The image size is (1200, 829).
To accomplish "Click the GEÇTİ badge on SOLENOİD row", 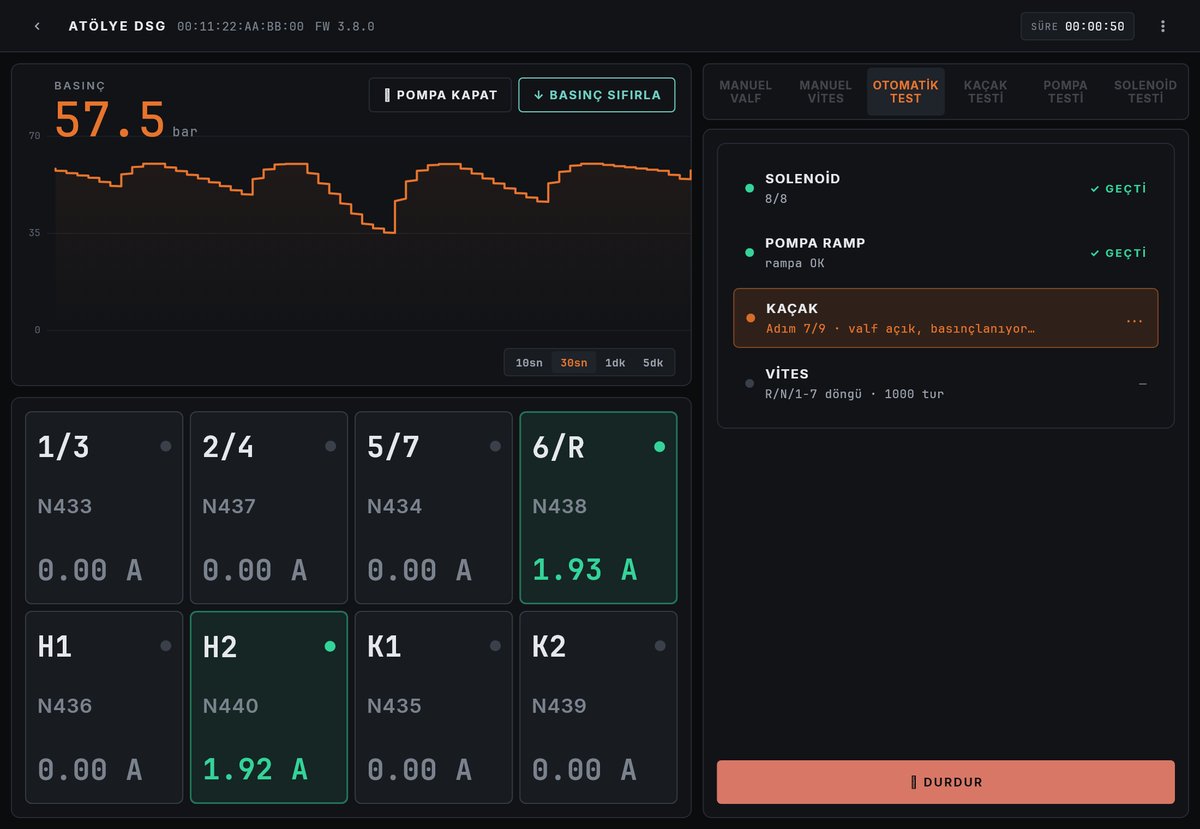I will tap(1118, 188).
